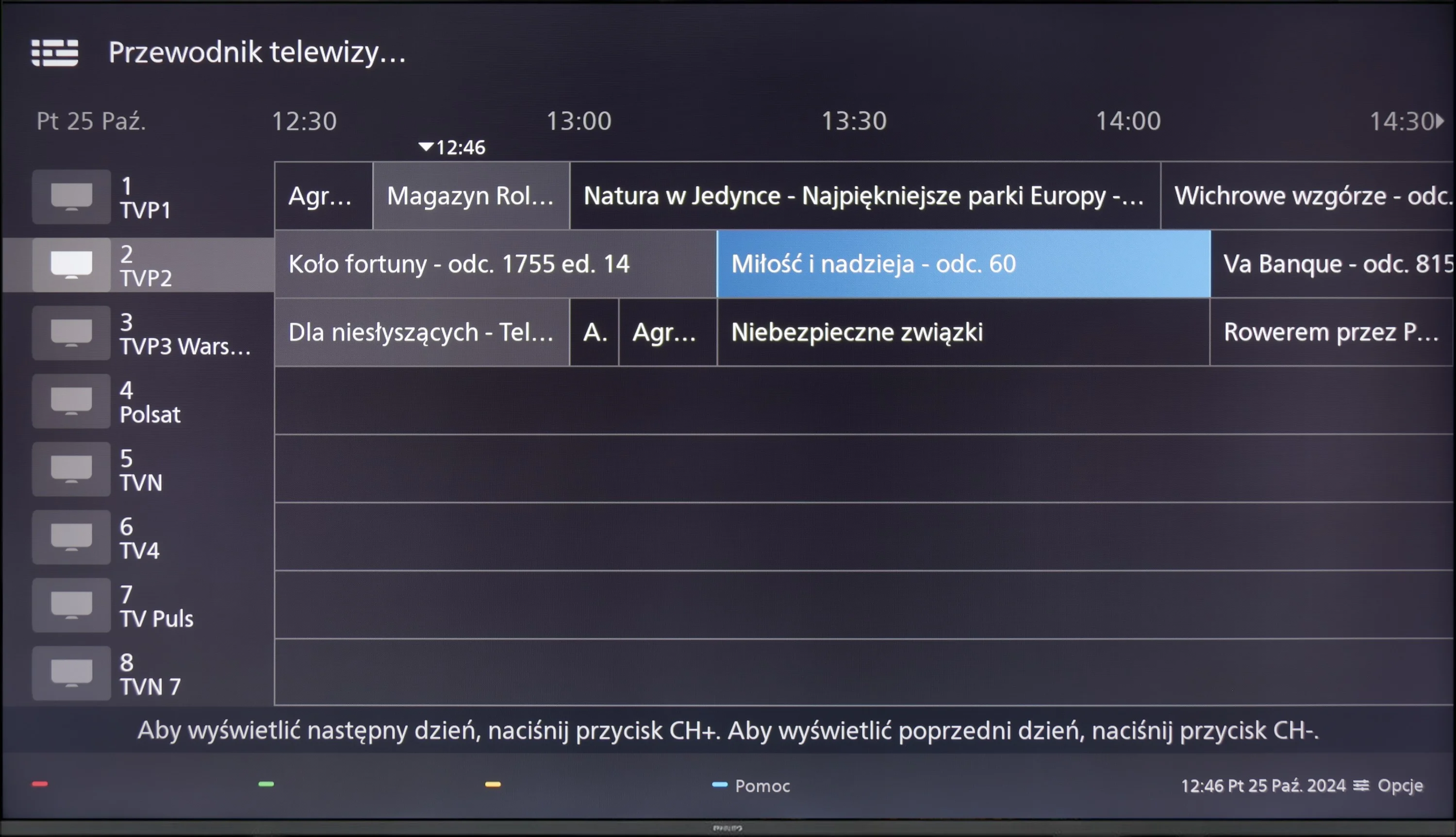Select Agr... programme on TVP1 row
The width and height of the screenshot is (1456, 837).
coord(324,196)
